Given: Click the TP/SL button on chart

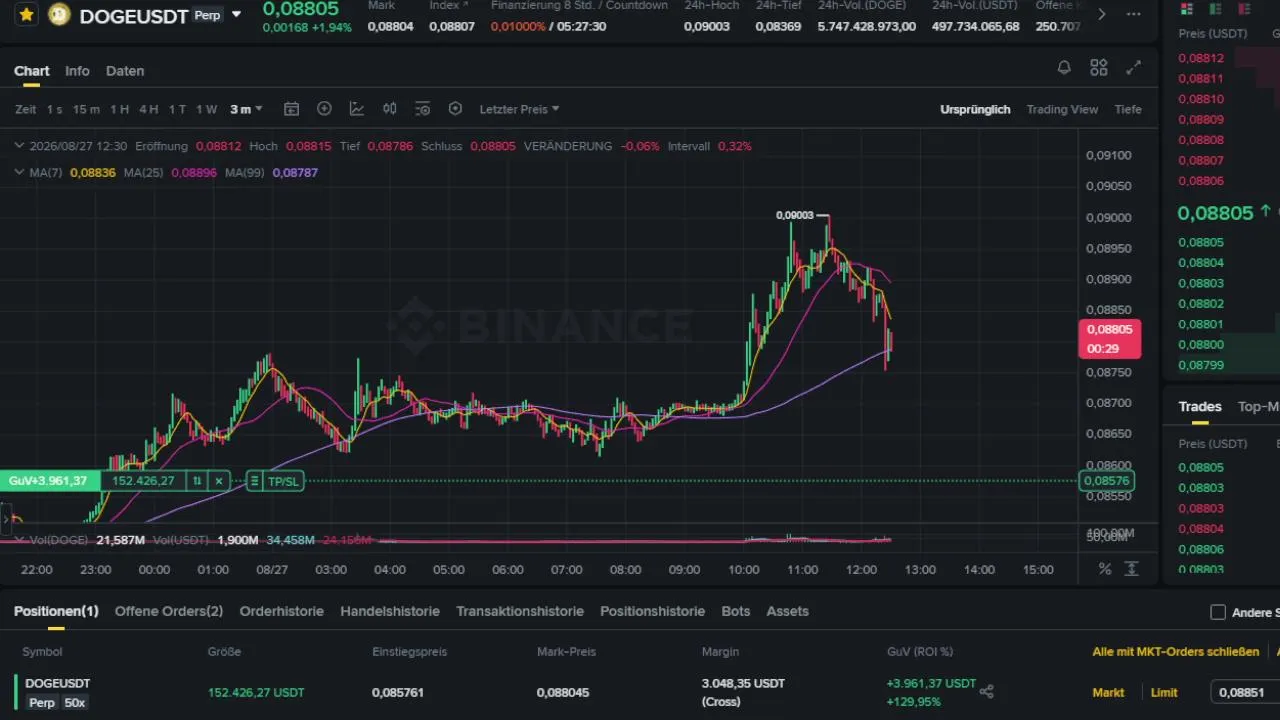Looking at the screenshot, I should tap(283, 481).
